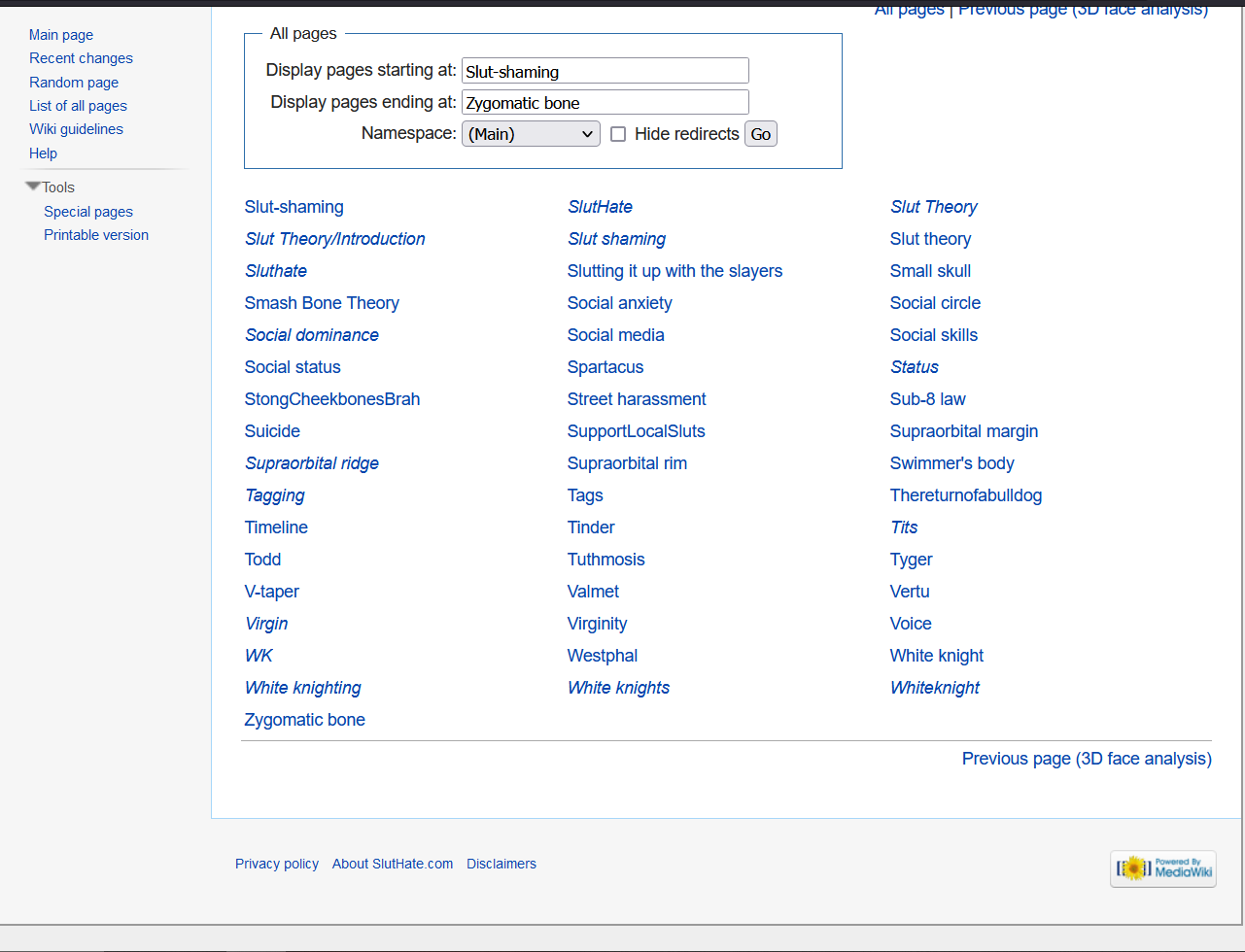Open the Suicide page
The height and width of the screenshot is (952, 1245).
(272, 431)
